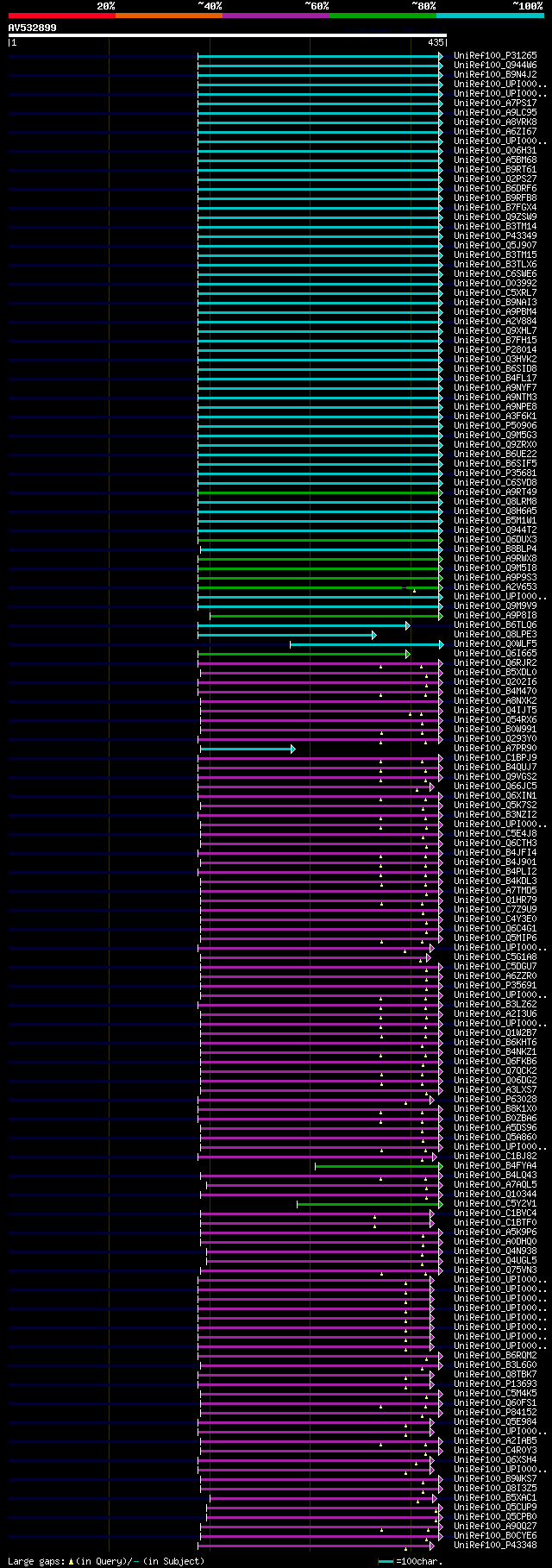Select hit label UniRef100_A9NPE8

[x=495, y=407]
